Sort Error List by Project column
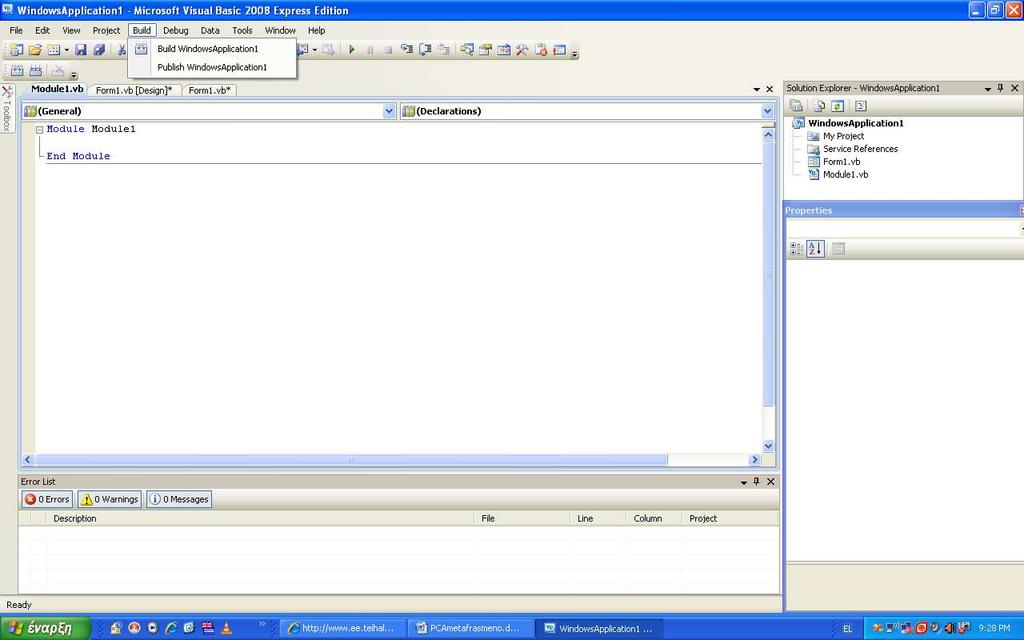This screenshot has height=640, width=1024. [730, 519]
